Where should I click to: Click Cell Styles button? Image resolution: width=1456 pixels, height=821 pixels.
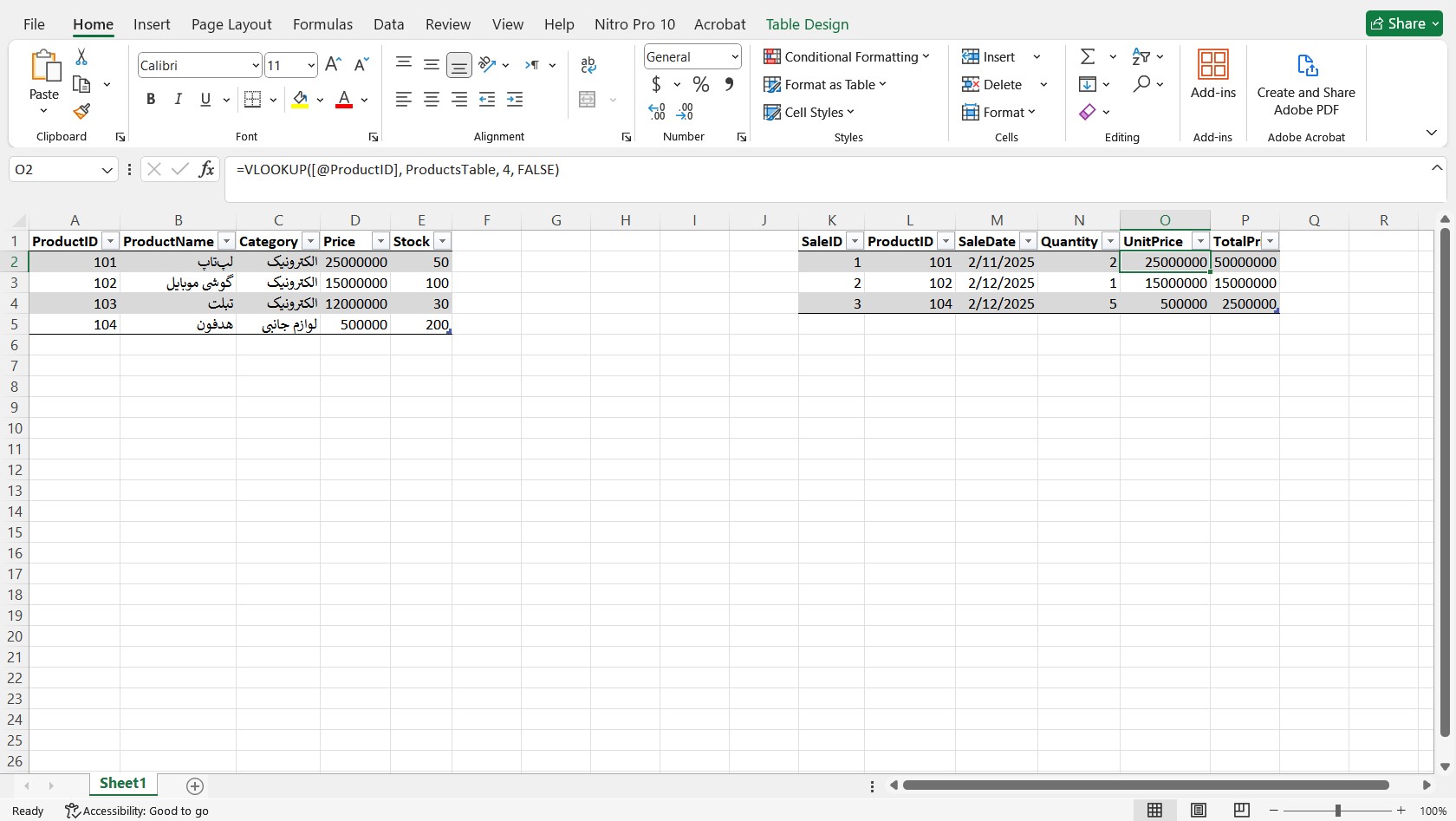[809, 112]
